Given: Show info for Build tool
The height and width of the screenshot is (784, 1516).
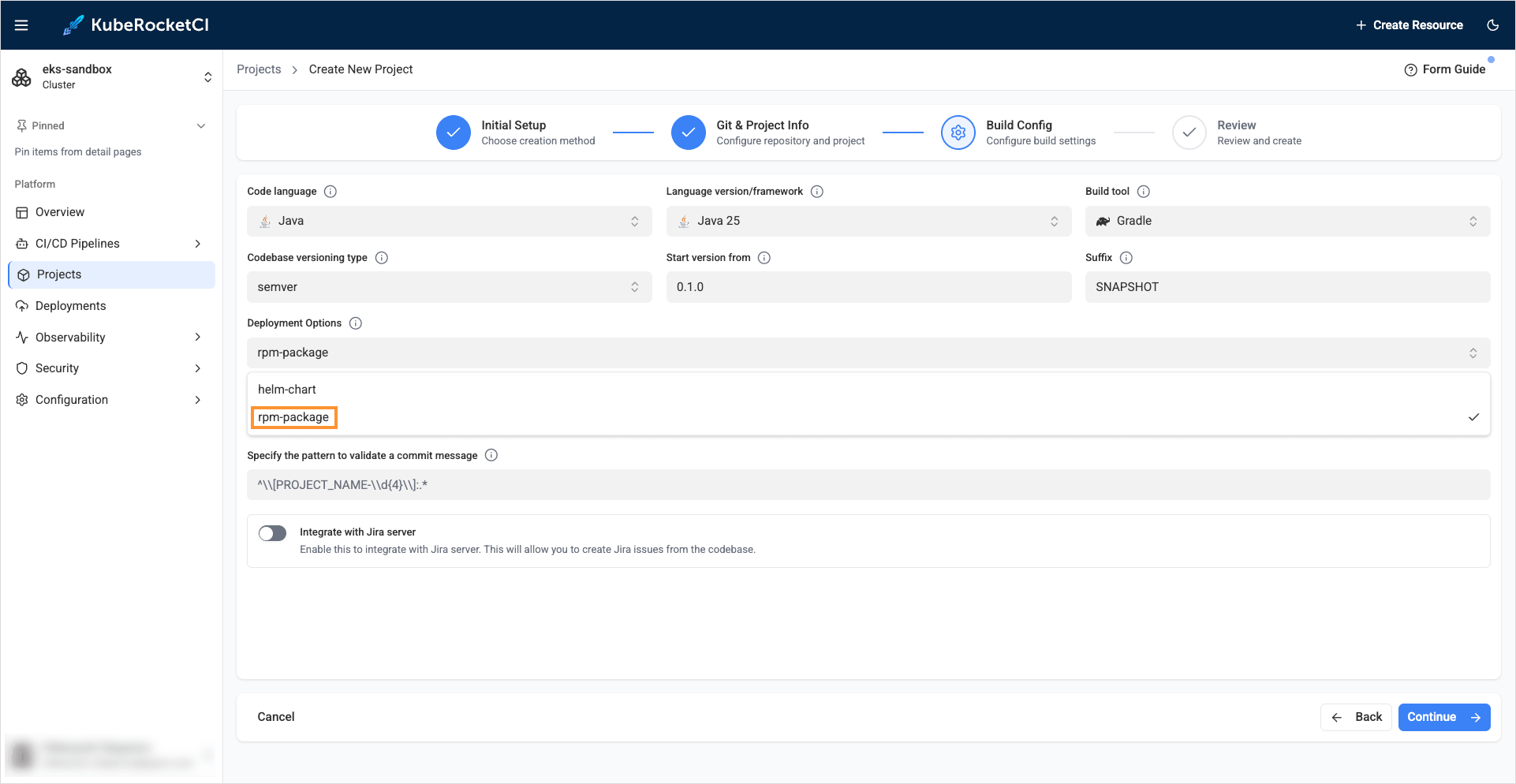Looking at the screenshot, I should (1144, 192).
